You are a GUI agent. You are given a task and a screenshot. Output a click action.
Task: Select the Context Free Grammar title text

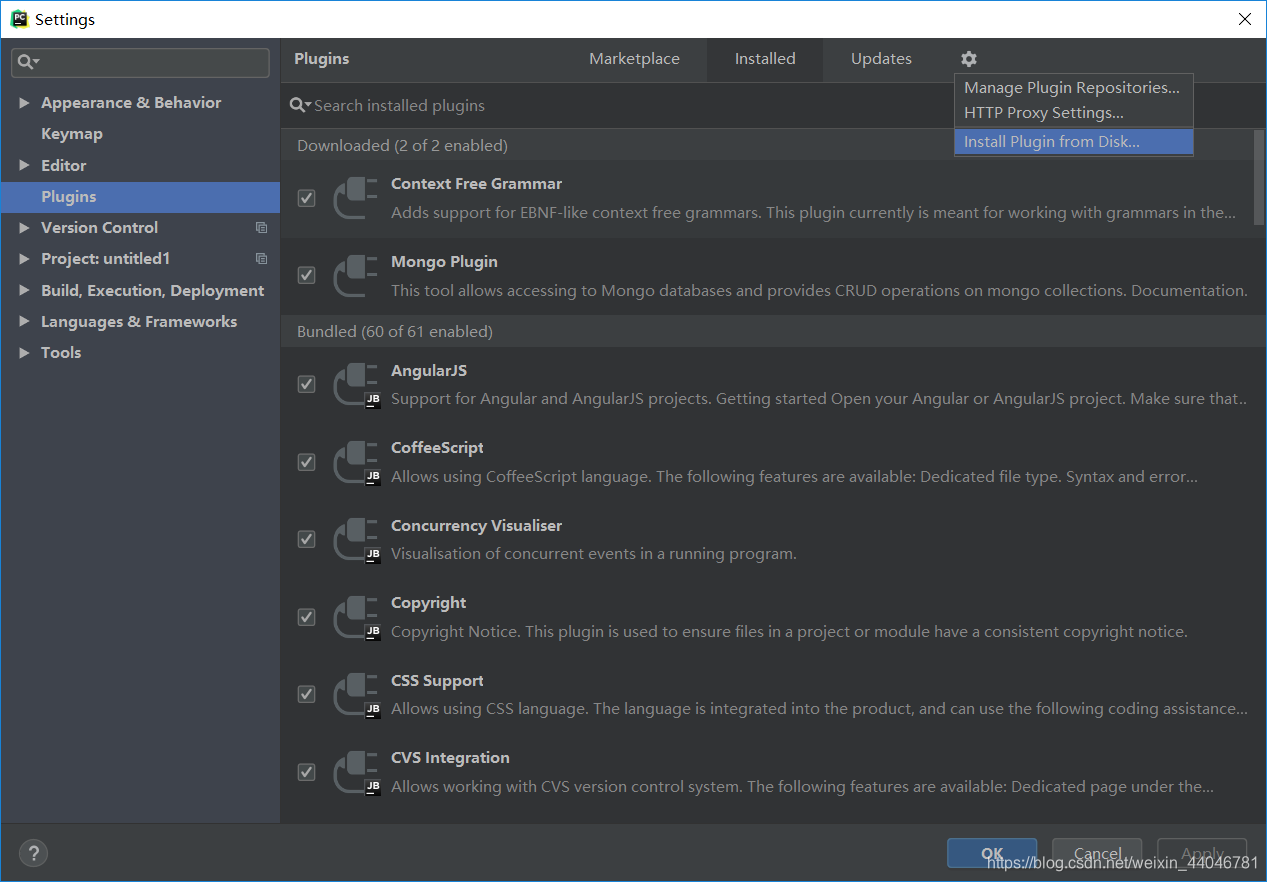pyautogui.click(x=476, y=184)
